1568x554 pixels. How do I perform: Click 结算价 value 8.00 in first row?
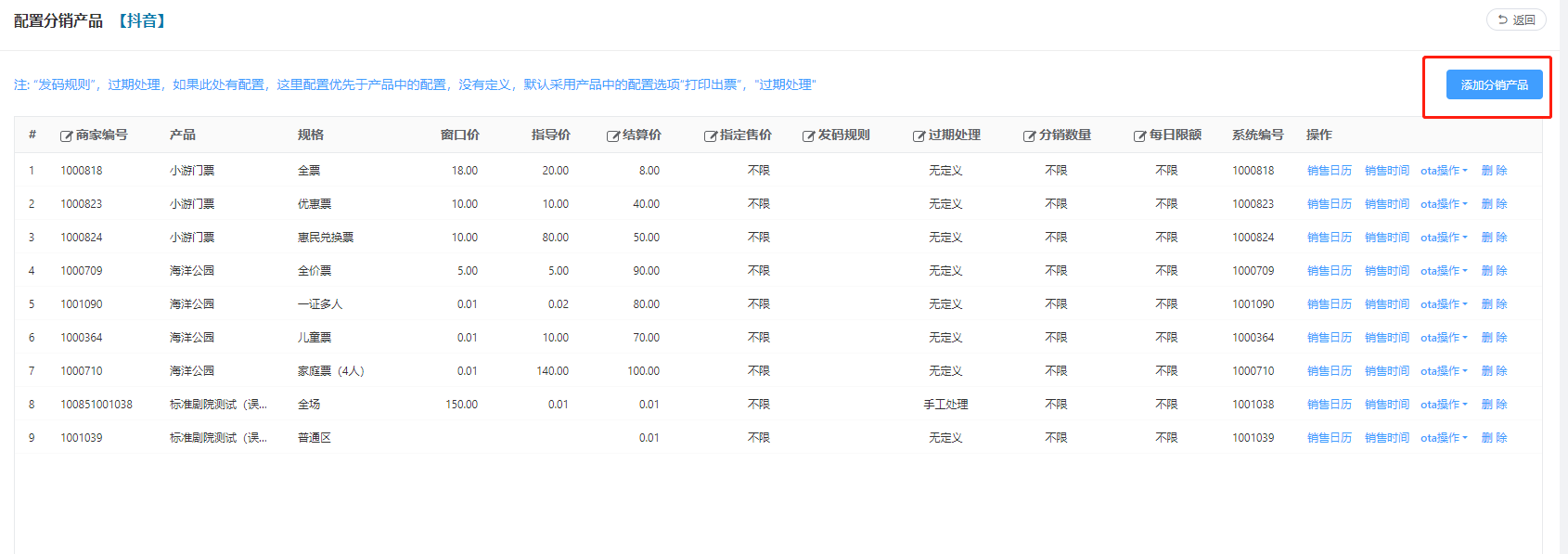click(x=649, y=171)
